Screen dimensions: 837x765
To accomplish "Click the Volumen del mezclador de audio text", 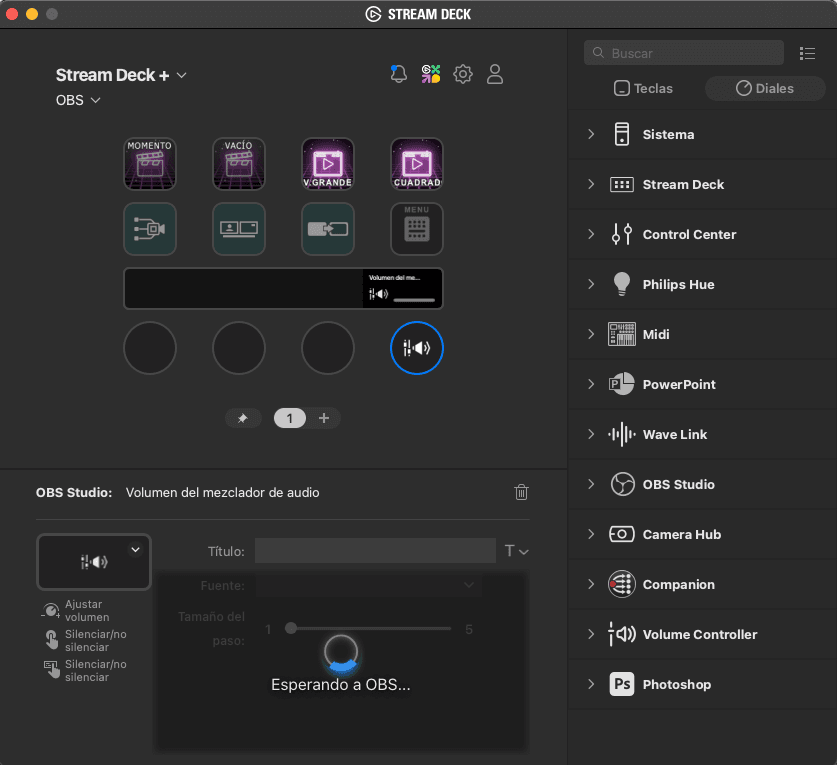I will [x=223, y=492].
